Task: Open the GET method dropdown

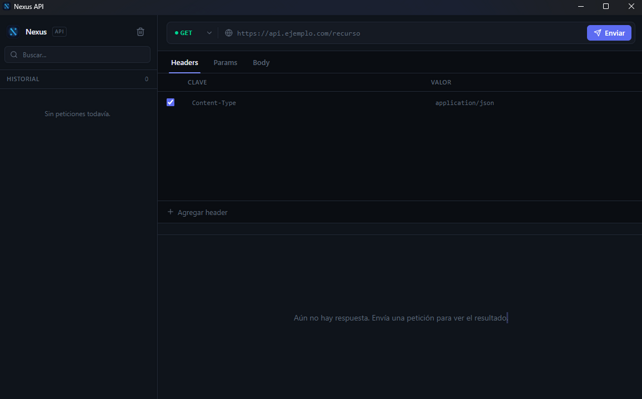Action: [193, 33]
